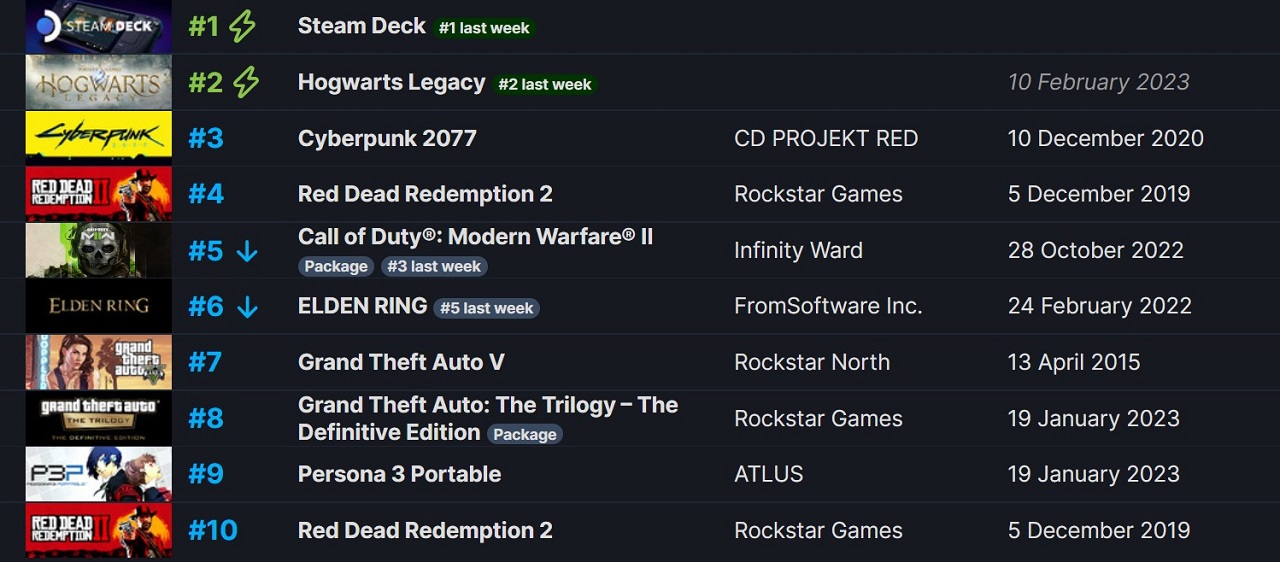Screen dimensions: 1280x562
Task: Click the Package tag under Call of Duty
Action: 336,266
